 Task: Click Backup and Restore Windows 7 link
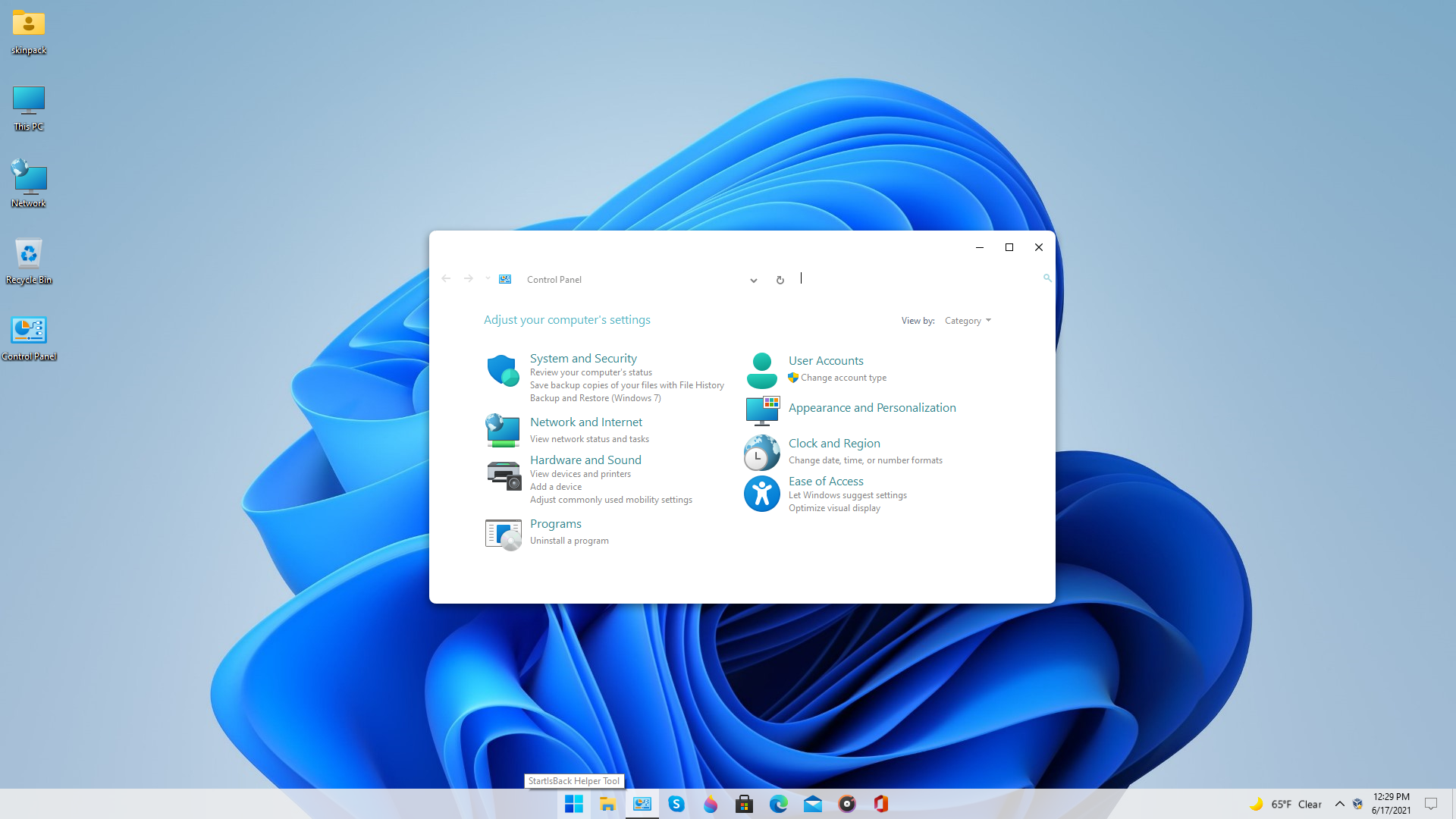595,397
